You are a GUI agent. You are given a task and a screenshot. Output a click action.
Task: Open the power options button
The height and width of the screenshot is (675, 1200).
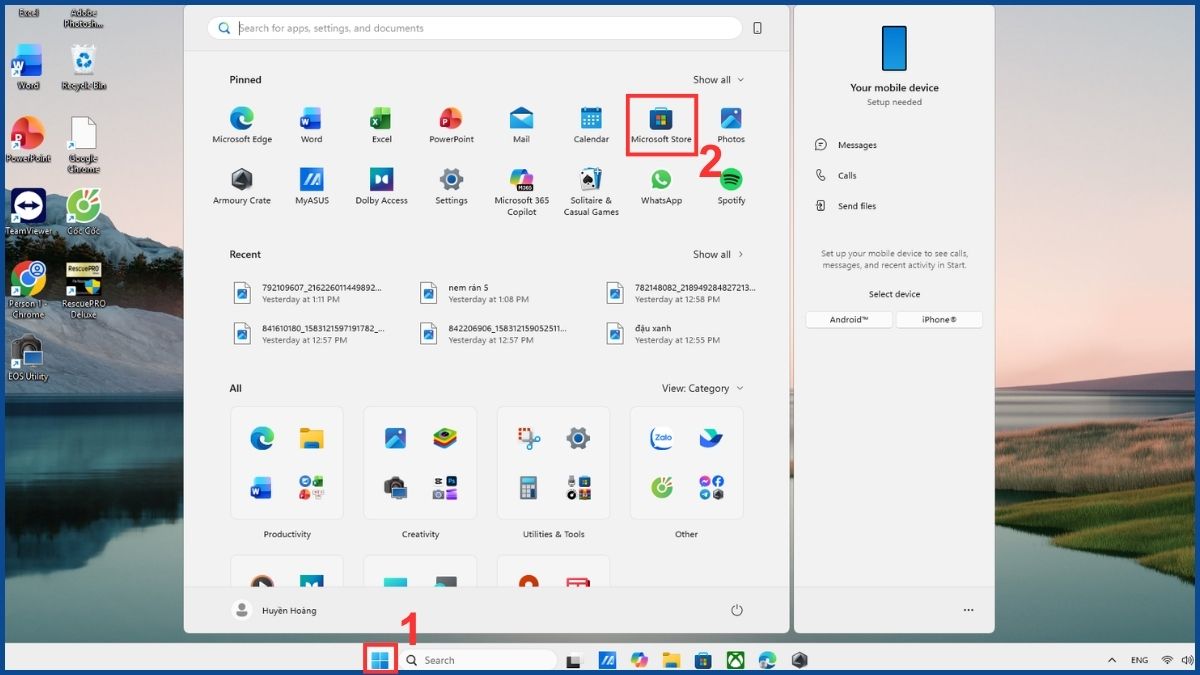[737, 610]
